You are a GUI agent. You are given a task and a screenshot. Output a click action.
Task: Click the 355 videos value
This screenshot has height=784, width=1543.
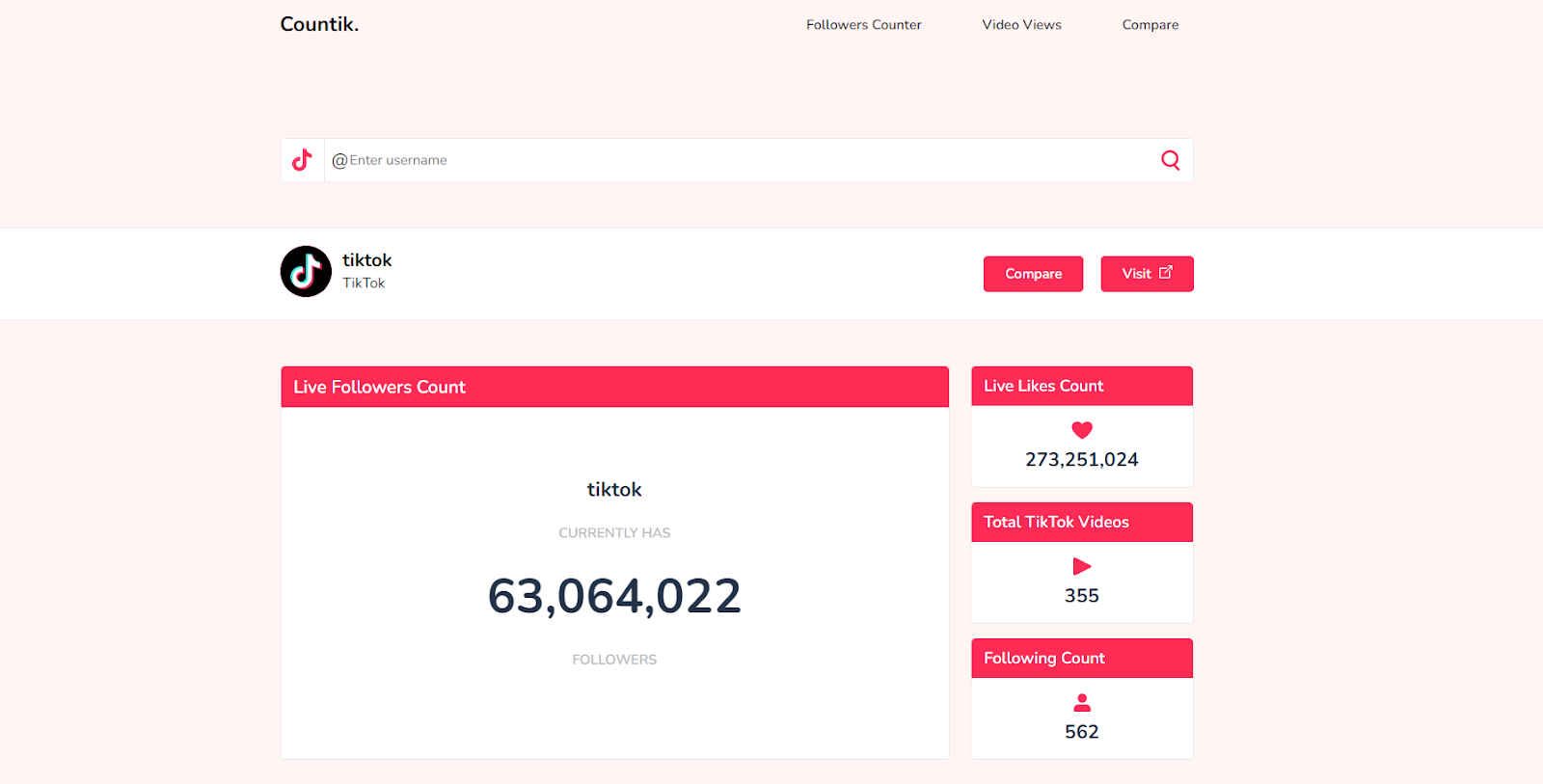(x=1082, y=596)
